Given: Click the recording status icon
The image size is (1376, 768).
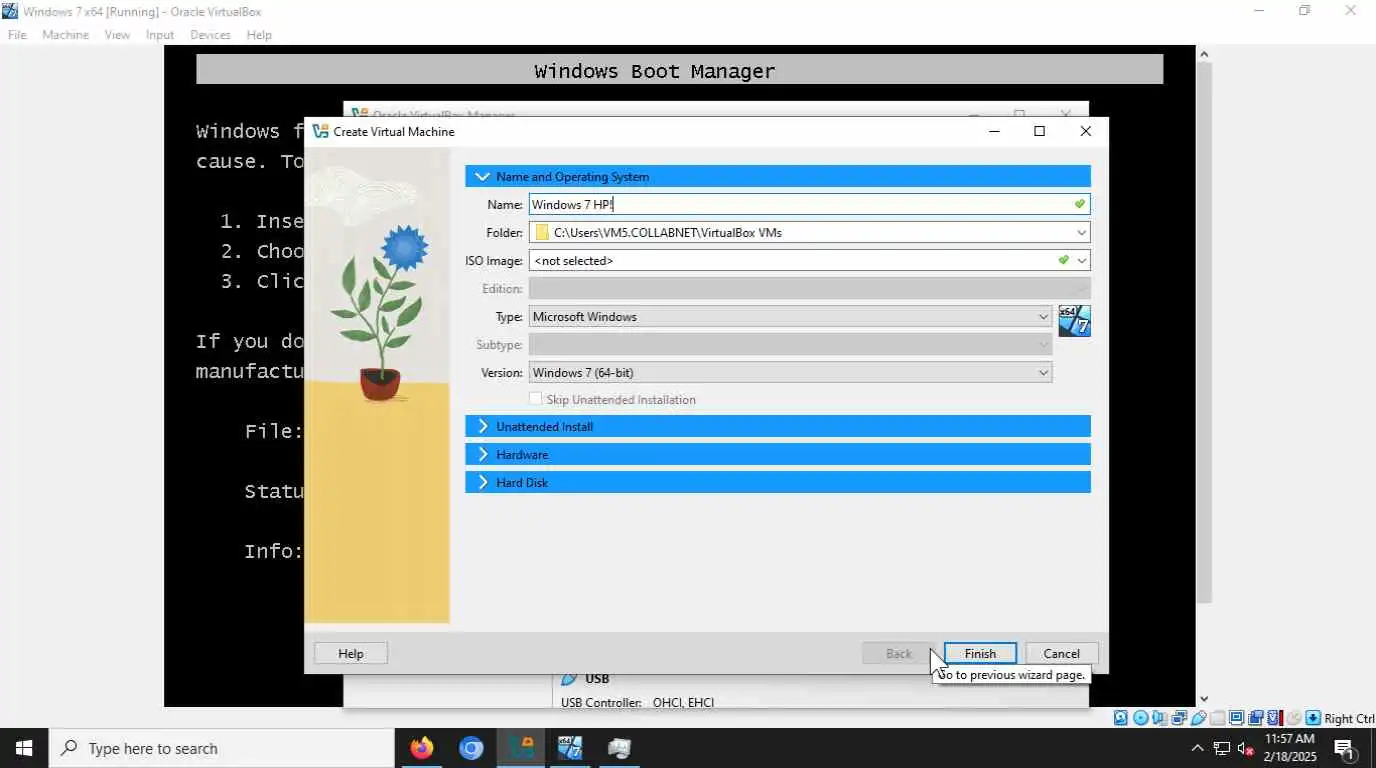Looking at the screenshot, I should [1255, 718].
